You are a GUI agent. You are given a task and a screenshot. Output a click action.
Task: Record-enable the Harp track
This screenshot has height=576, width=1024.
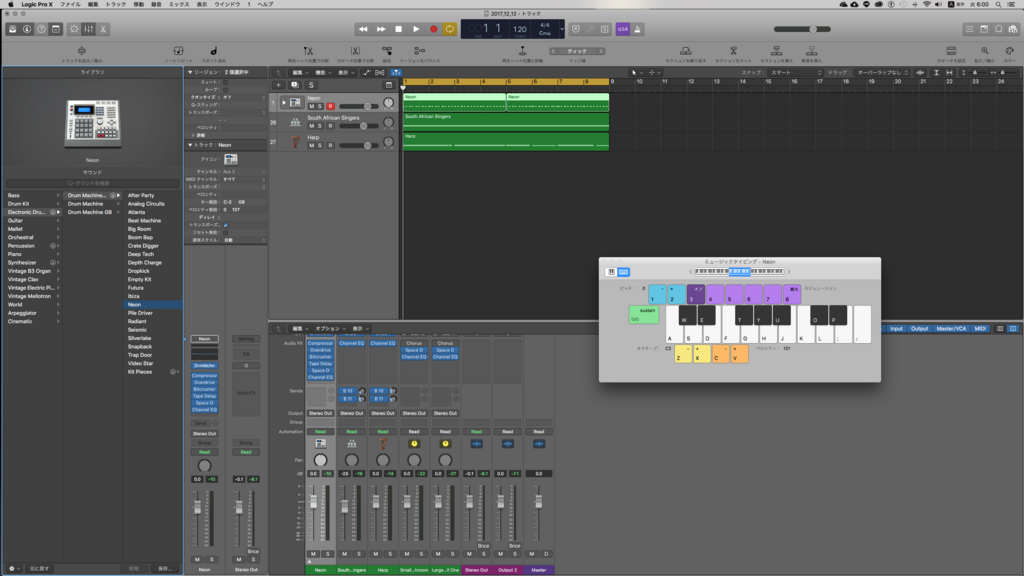tap(330, 146)
